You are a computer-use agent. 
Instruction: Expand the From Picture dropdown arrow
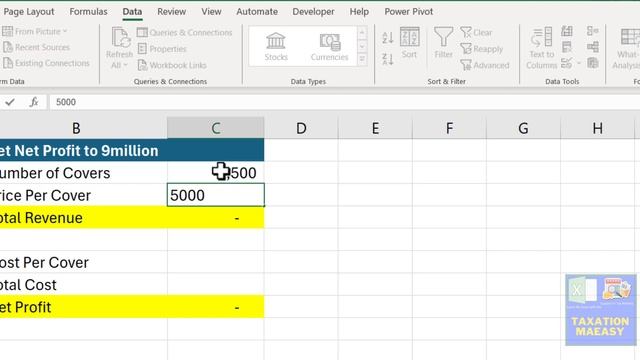click(x=65, y=31)
